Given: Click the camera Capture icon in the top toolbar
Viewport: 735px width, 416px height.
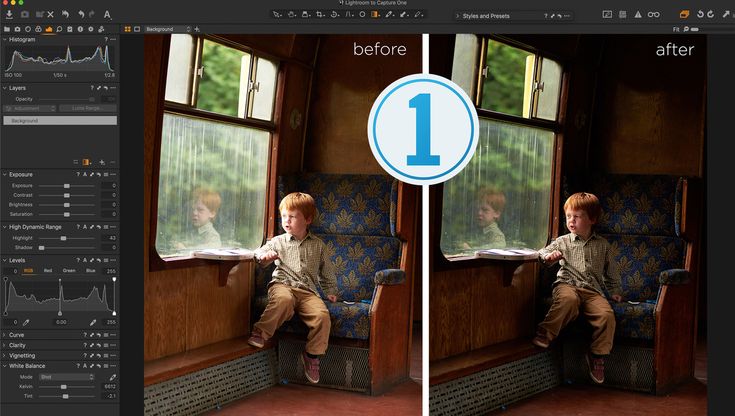Looking at the screenshot, I should (25, 15).
